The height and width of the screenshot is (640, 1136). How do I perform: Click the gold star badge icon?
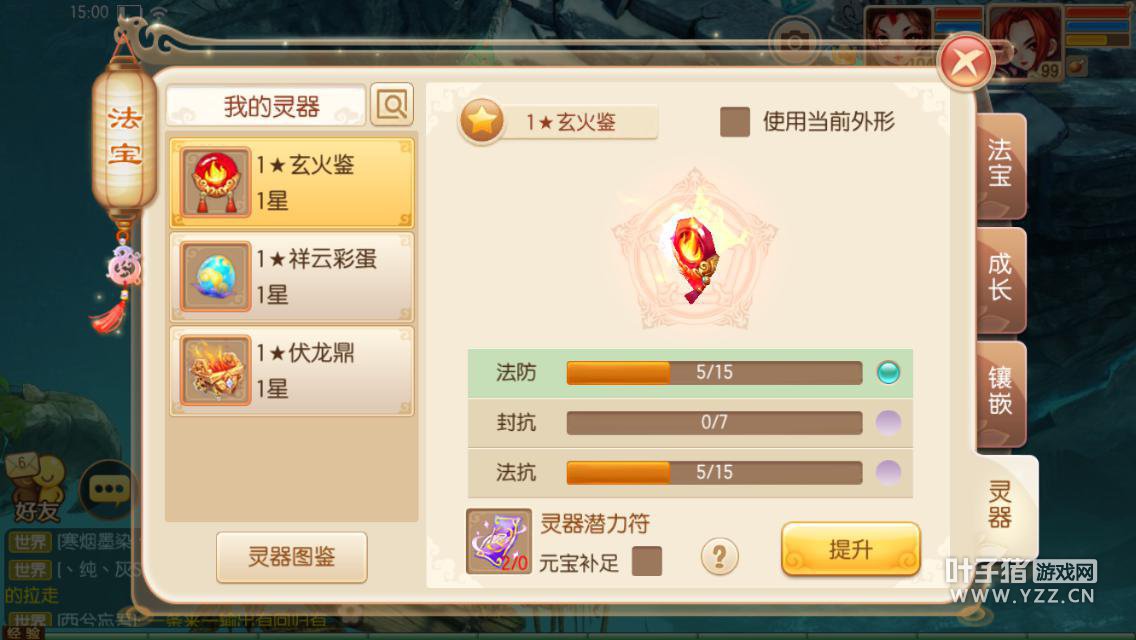pos(482,121)
